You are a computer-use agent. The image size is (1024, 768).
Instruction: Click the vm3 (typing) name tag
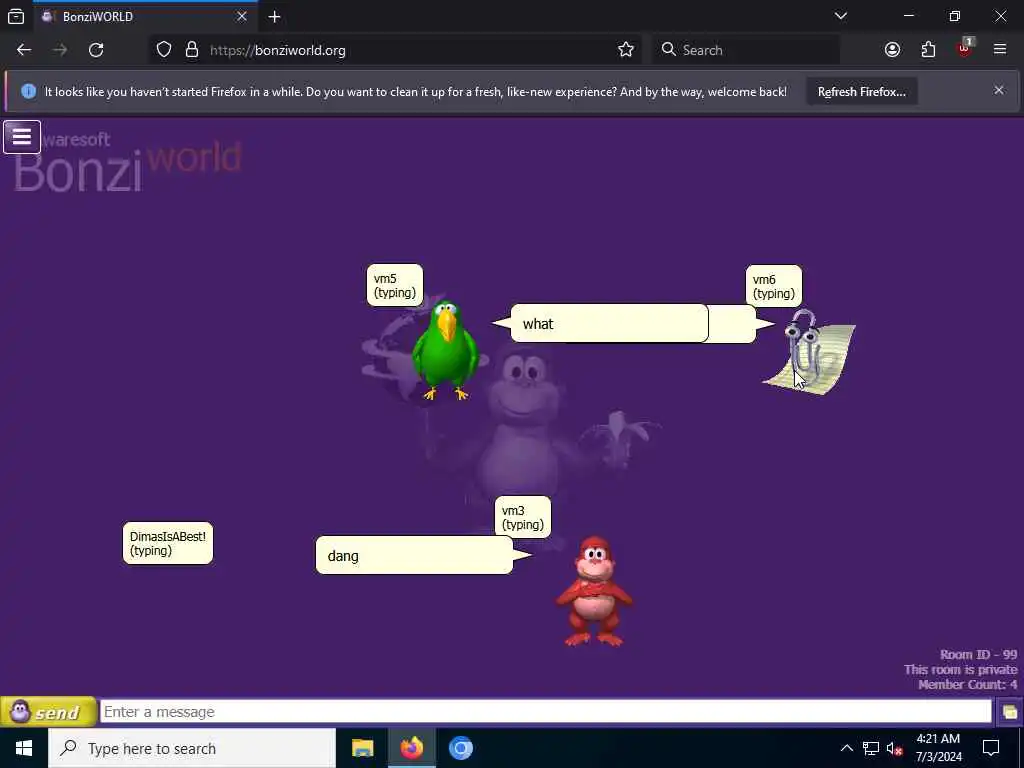pos(522,517)
